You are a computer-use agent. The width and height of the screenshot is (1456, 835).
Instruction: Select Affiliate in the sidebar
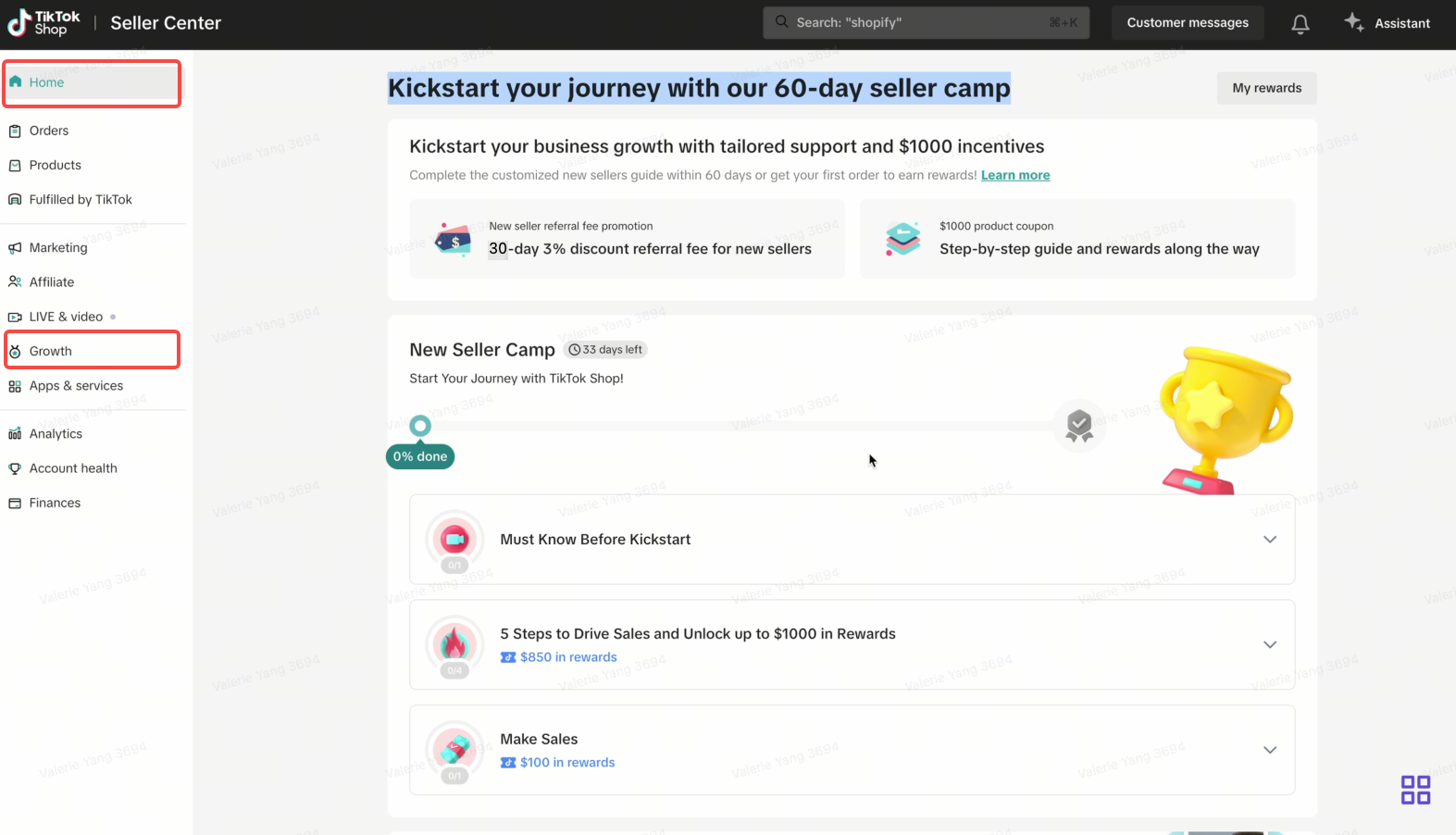click(x=52, y=282)
